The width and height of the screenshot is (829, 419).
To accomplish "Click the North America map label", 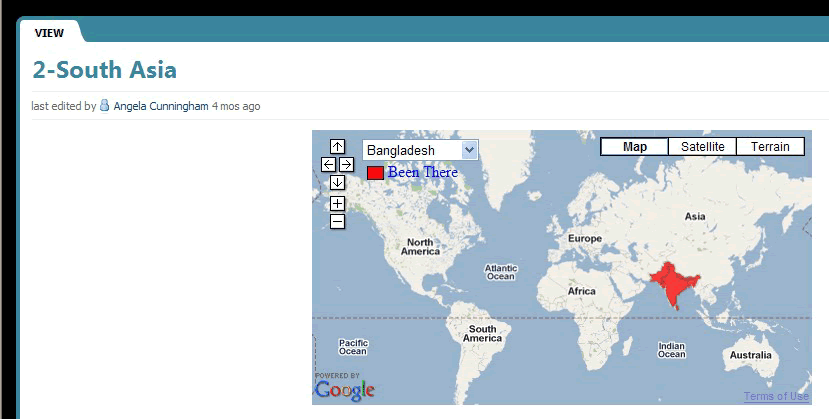I will click(x=420, y=247).
